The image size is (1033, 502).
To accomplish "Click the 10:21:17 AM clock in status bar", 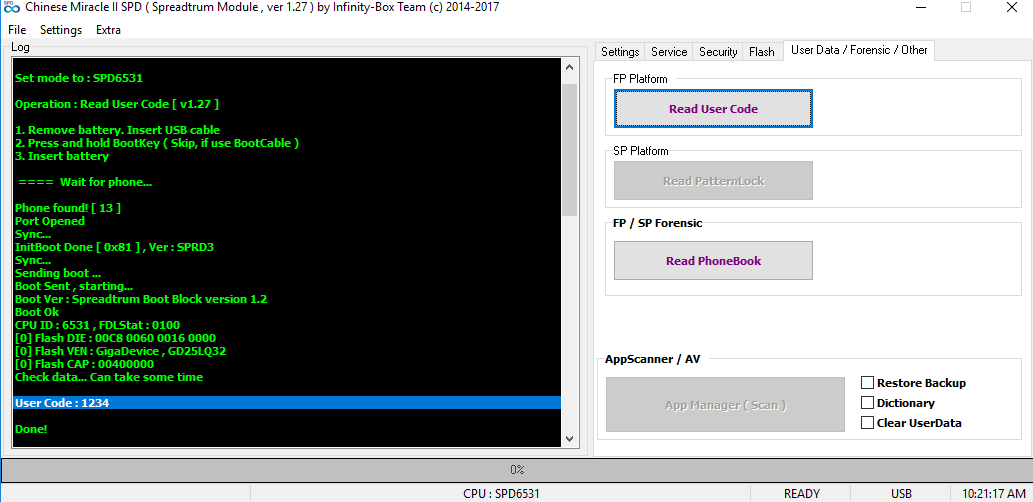I will pos(993,493).
